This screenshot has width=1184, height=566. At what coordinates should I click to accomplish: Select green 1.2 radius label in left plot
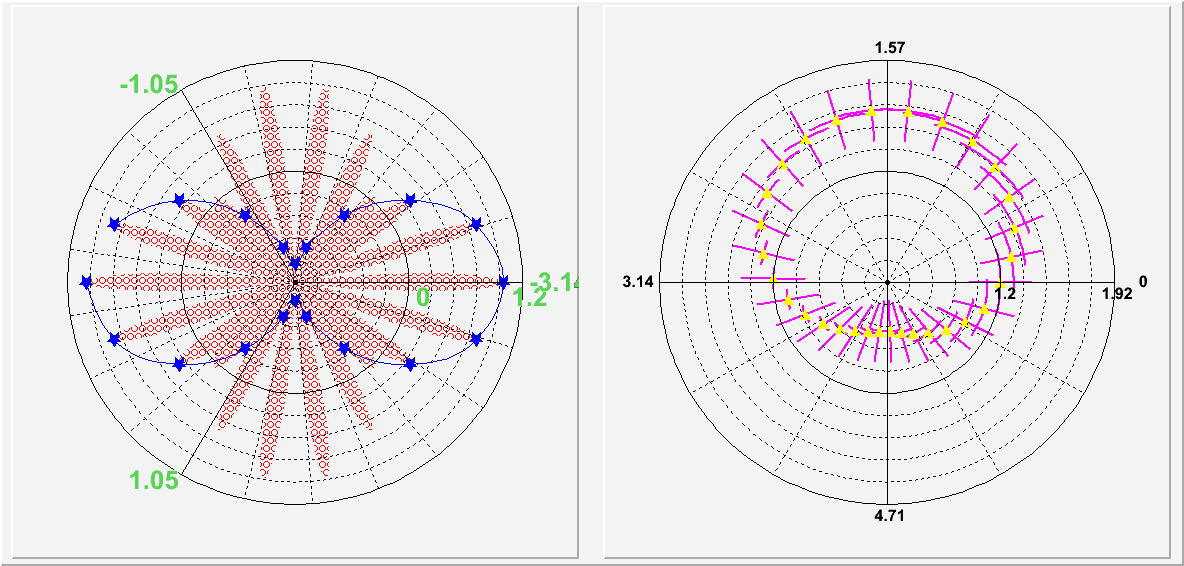(x=529, y=297)
